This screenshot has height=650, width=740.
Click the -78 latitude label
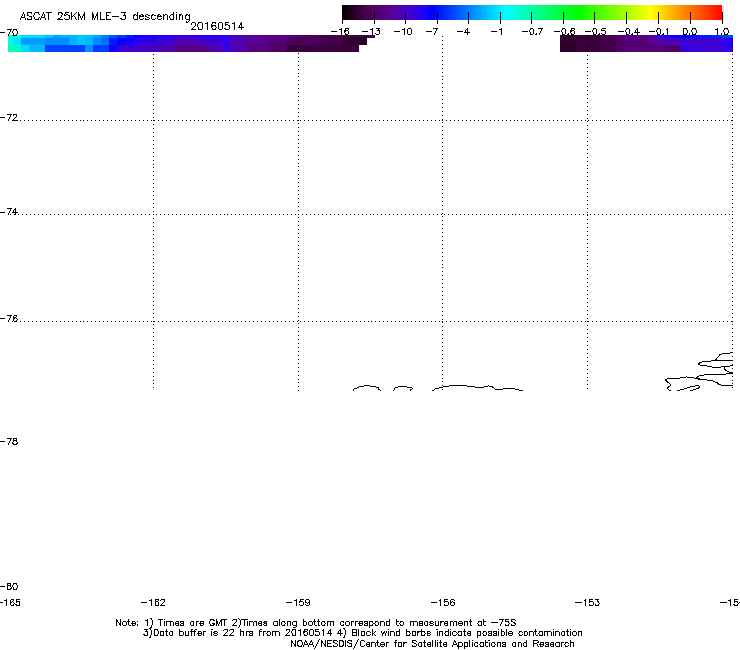(9, 441)
